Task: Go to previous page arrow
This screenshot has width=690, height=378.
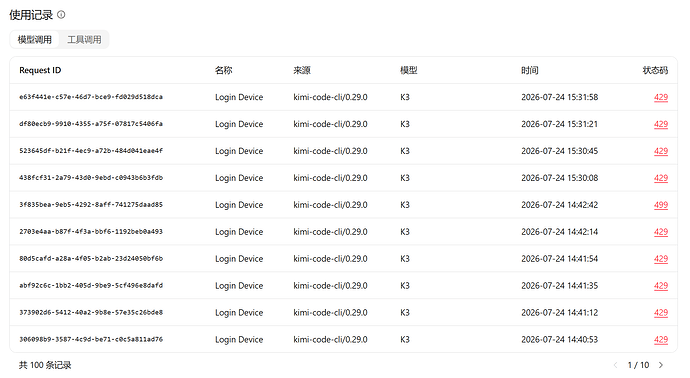Action: tap(616, 365)
